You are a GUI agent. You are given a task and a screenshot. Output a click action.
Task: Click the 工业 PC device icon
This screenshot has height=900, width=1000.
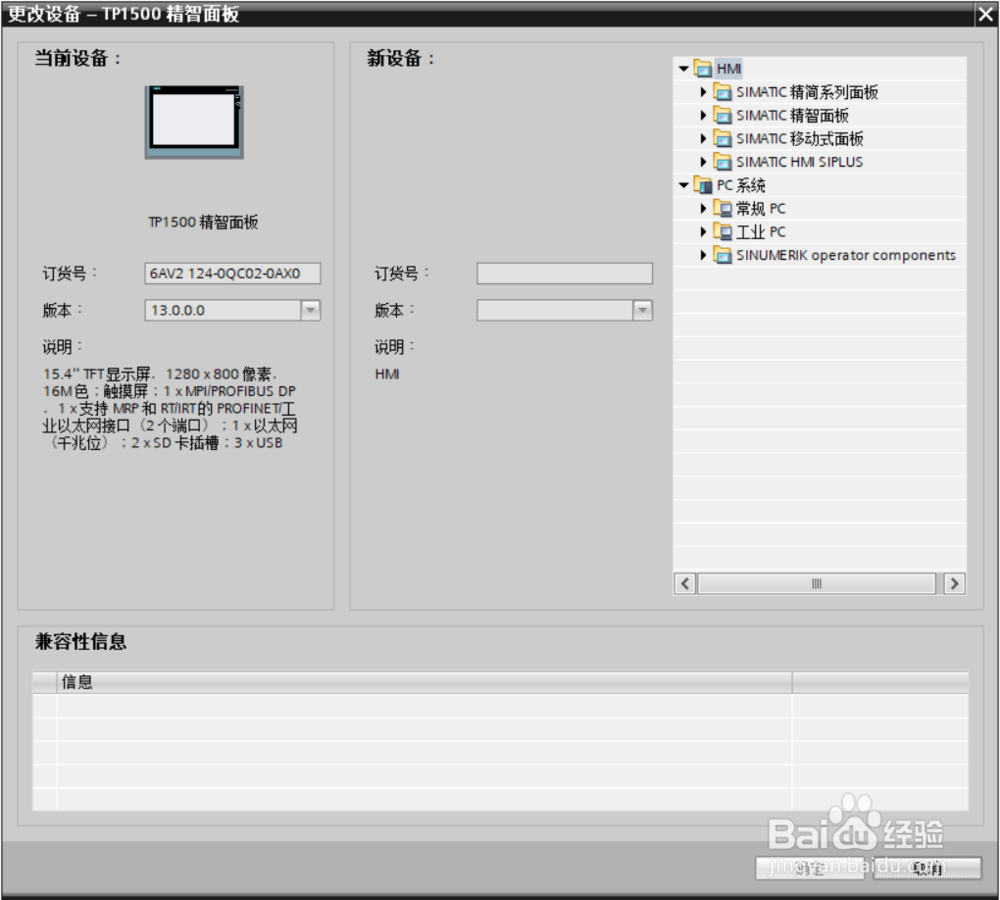click(722, 231)
